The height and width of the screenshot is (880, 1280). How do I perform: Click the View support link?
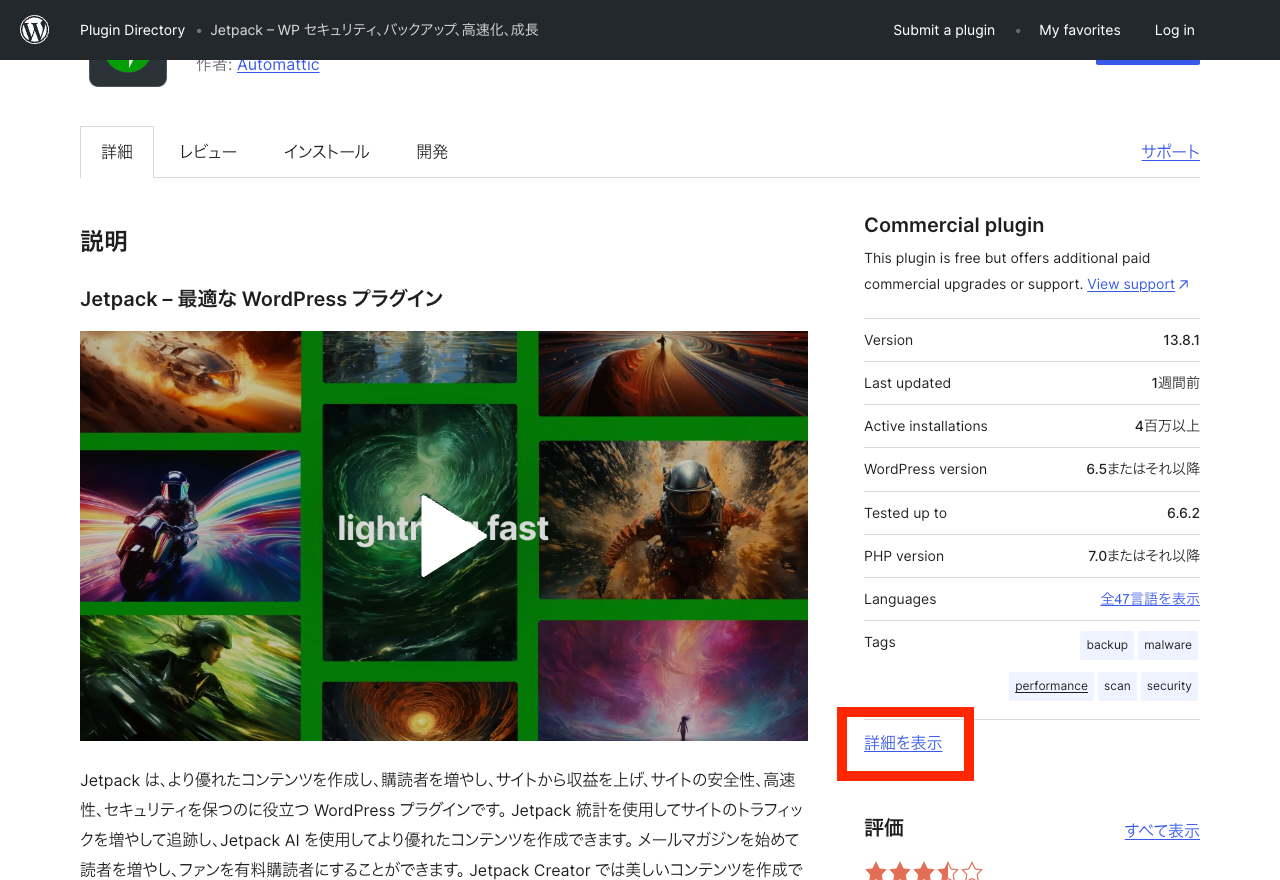tap(1138, 284)
